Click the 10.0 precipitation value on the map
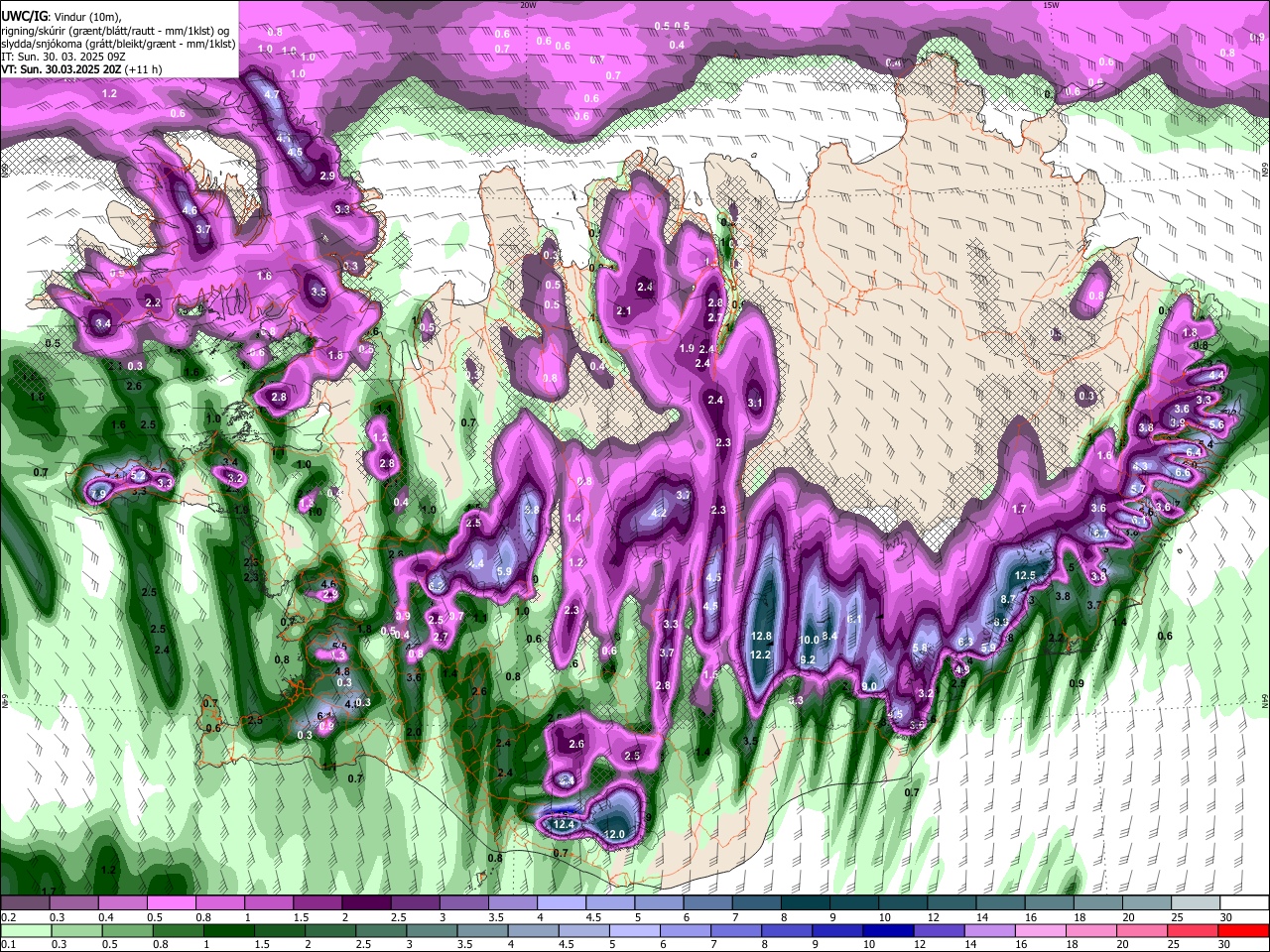This screenshot has height=952, width=1270. click(810, 641)
